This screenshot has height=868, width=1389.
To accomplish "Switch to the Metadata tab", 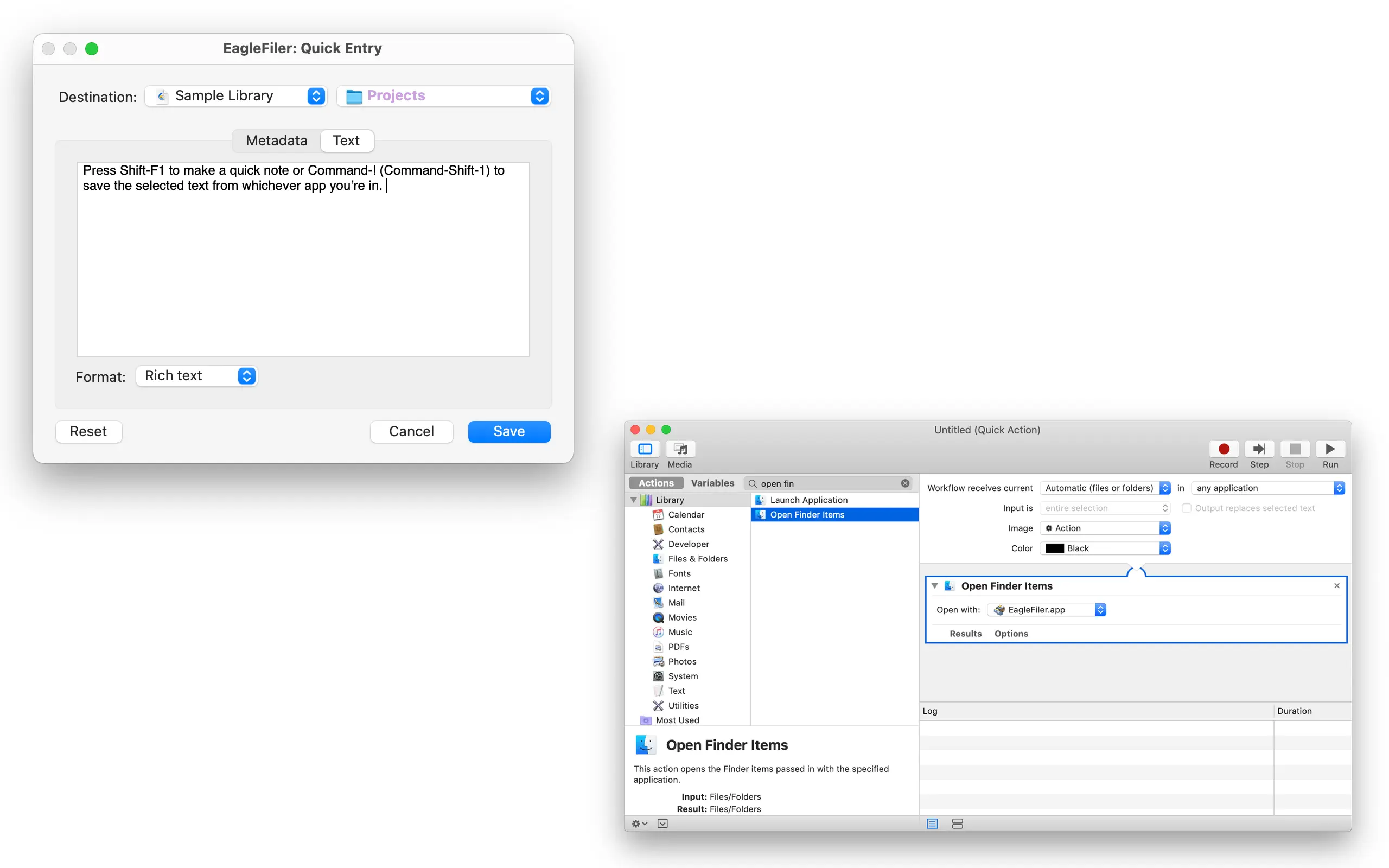I will (276, 141).
